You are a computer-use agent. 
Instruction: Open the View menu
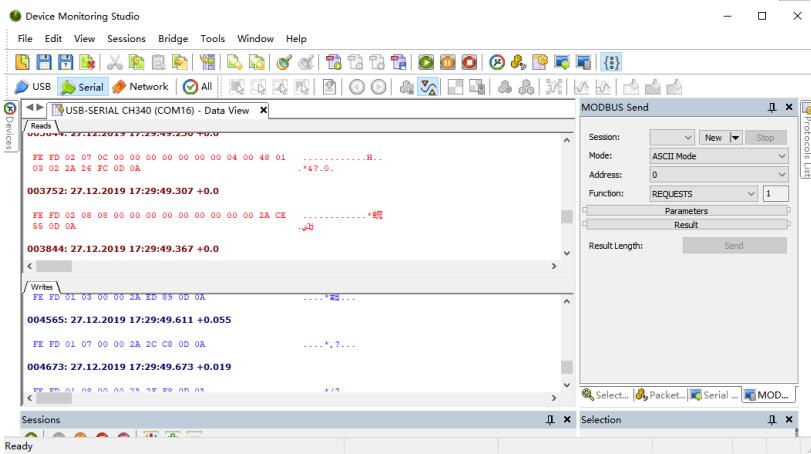click(84, 39)
